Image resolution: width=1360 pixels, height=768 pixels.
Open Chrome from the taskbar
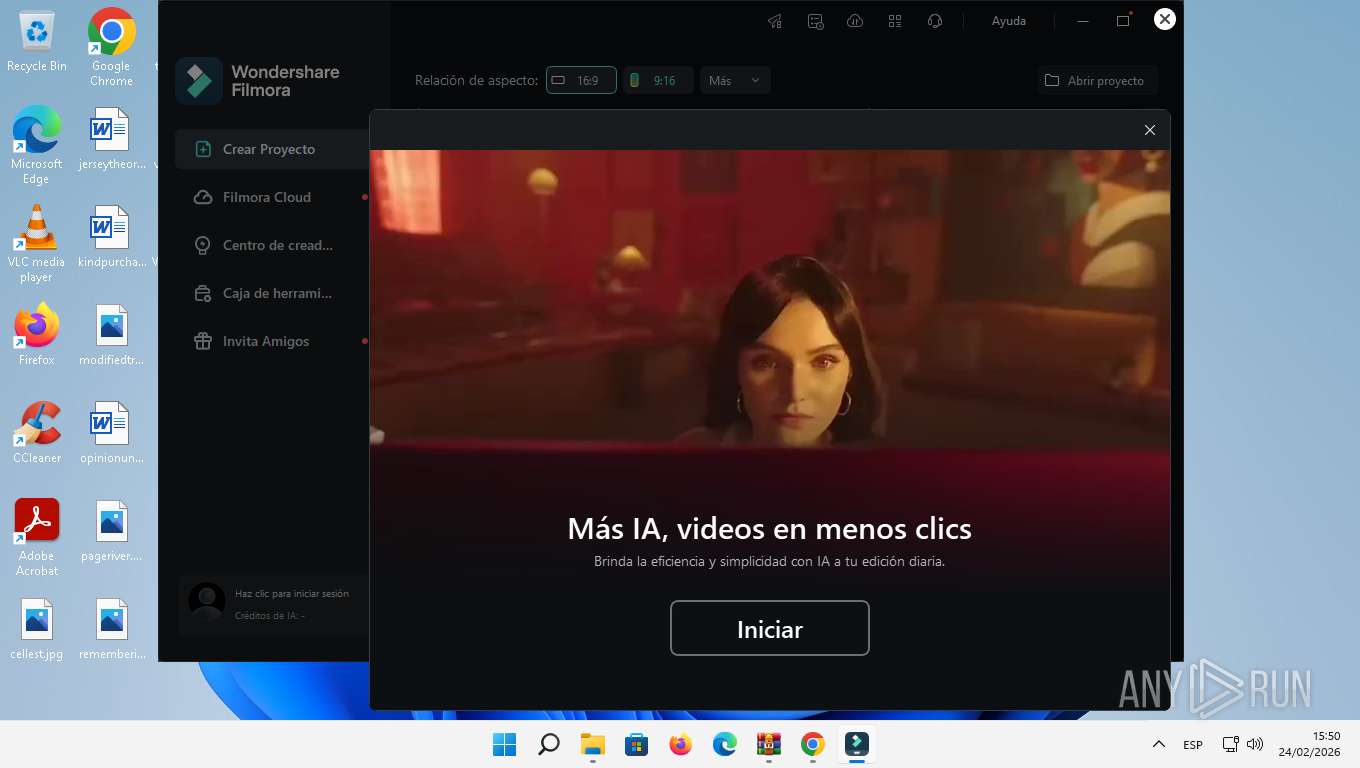point(813,744)
